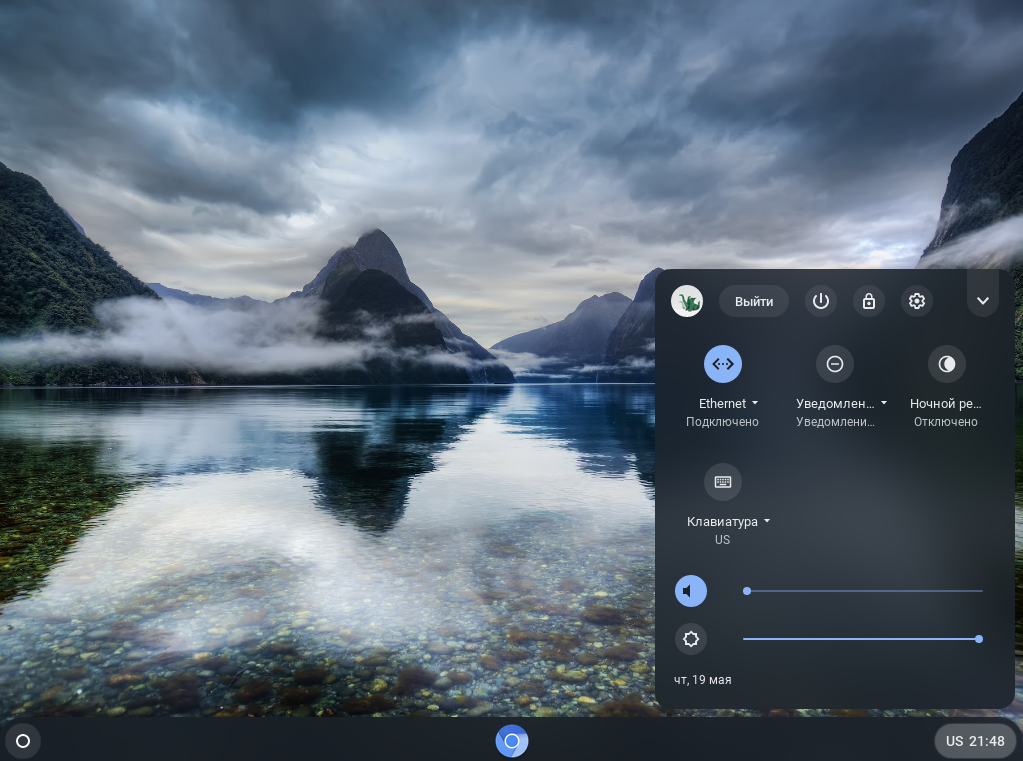Click the brightness sun icon
The image size is (1023, 761).
[x=691, y=639]
